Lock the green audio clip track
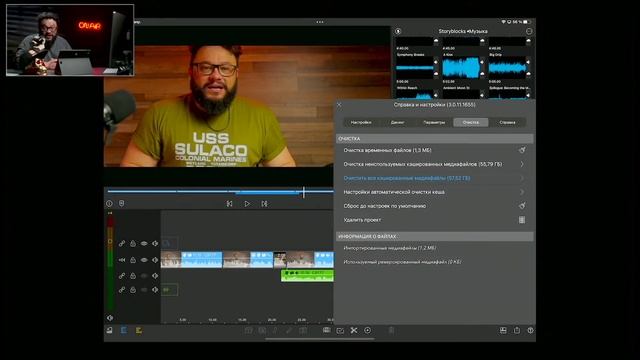 [133, 276]
